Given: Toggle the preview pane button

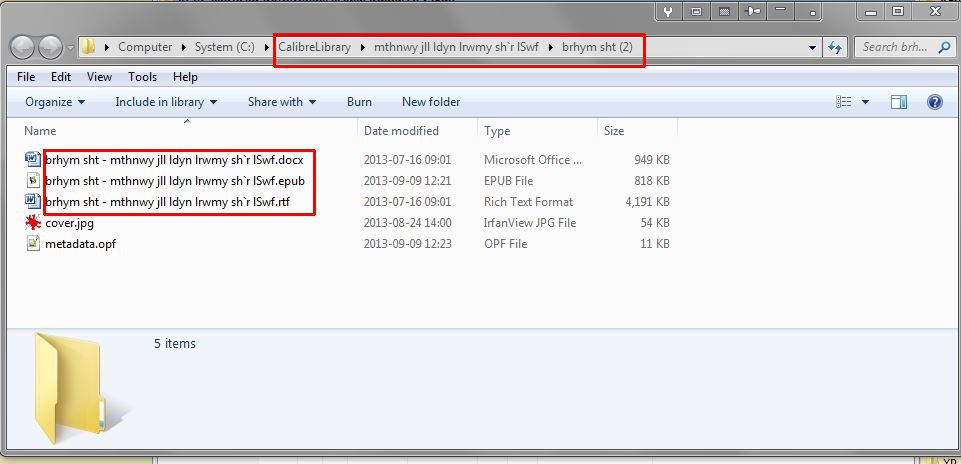Looking at the screenshot, I should [898, 102].
